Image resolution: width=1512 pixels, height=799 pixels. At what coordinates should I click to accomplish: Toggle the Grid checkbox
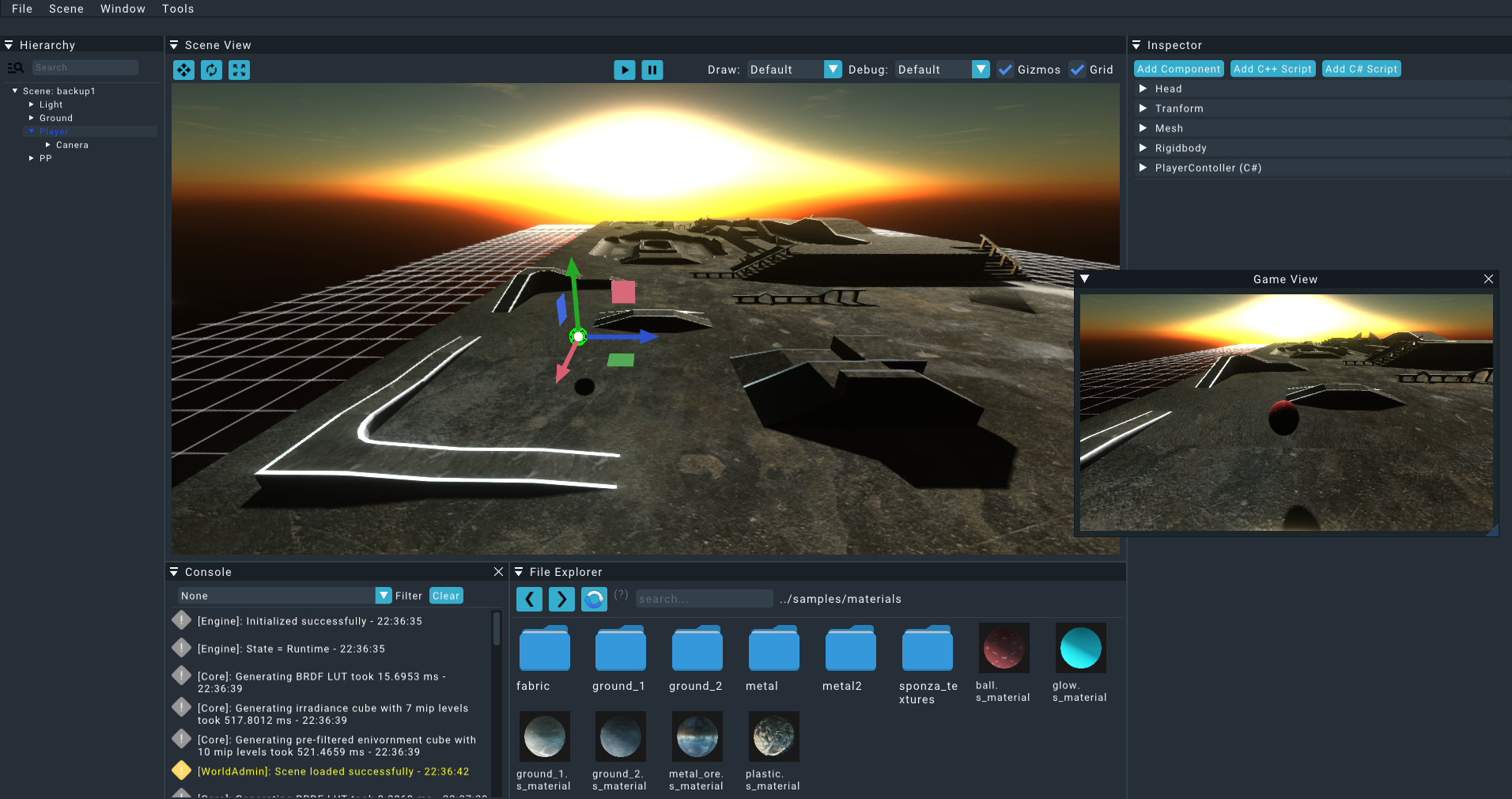(x=1077, y=70)
